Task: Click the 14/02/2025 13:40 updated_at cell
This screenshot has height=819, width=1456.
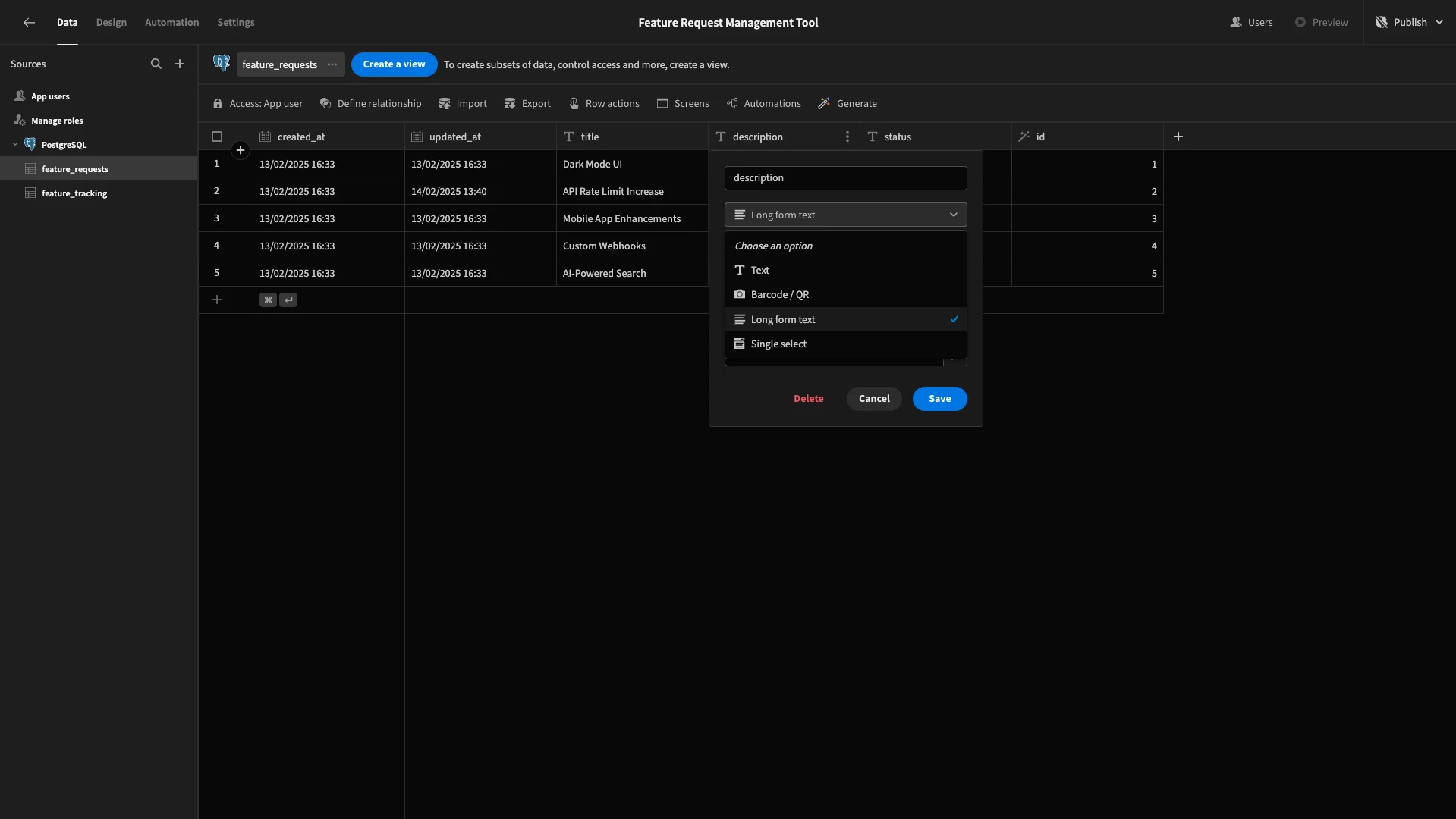Action: [x=480, y=191]
